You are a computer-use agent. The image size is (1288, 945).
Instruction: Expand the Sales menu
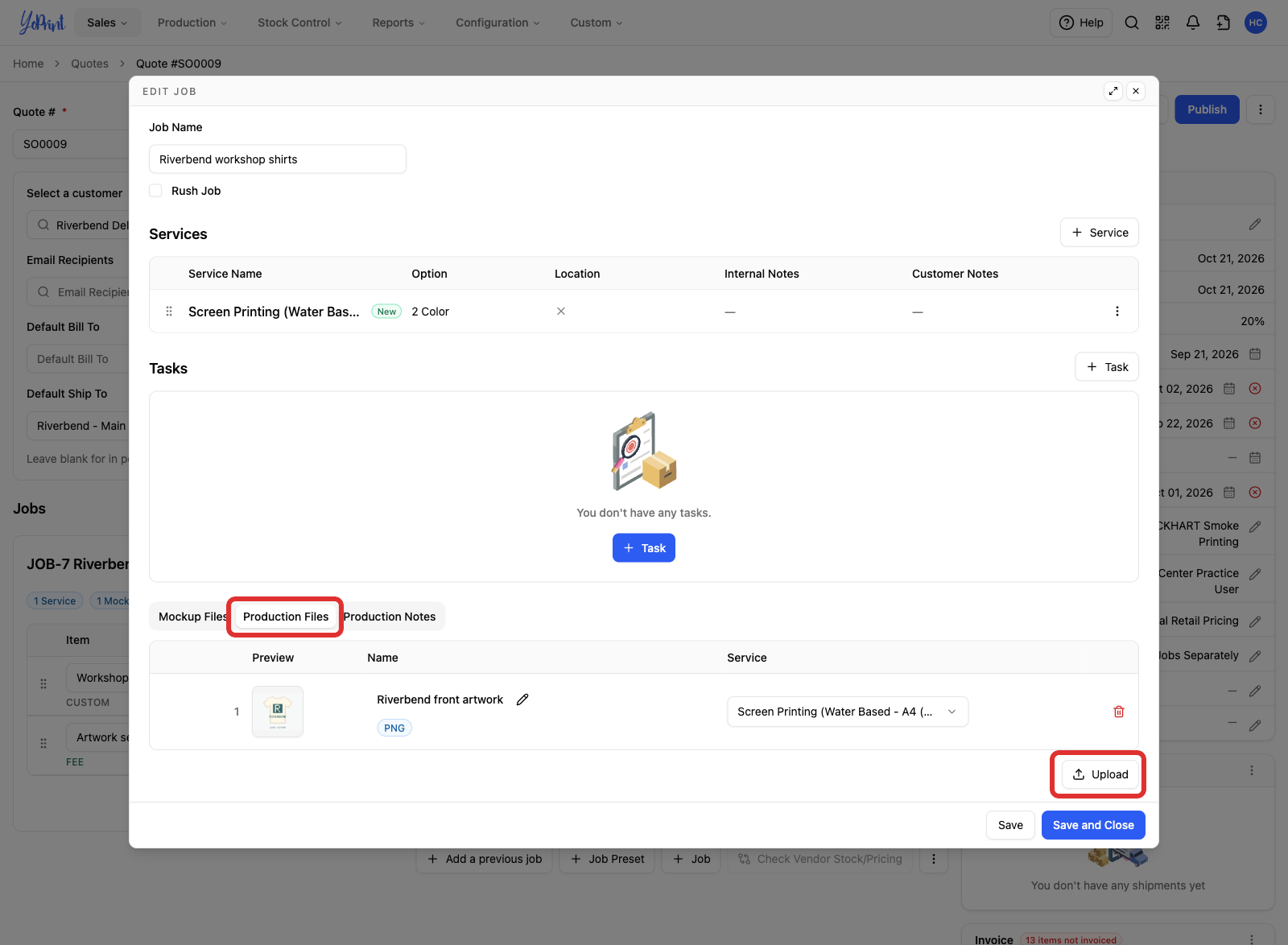pyautogui.click(x=107, y=23)
